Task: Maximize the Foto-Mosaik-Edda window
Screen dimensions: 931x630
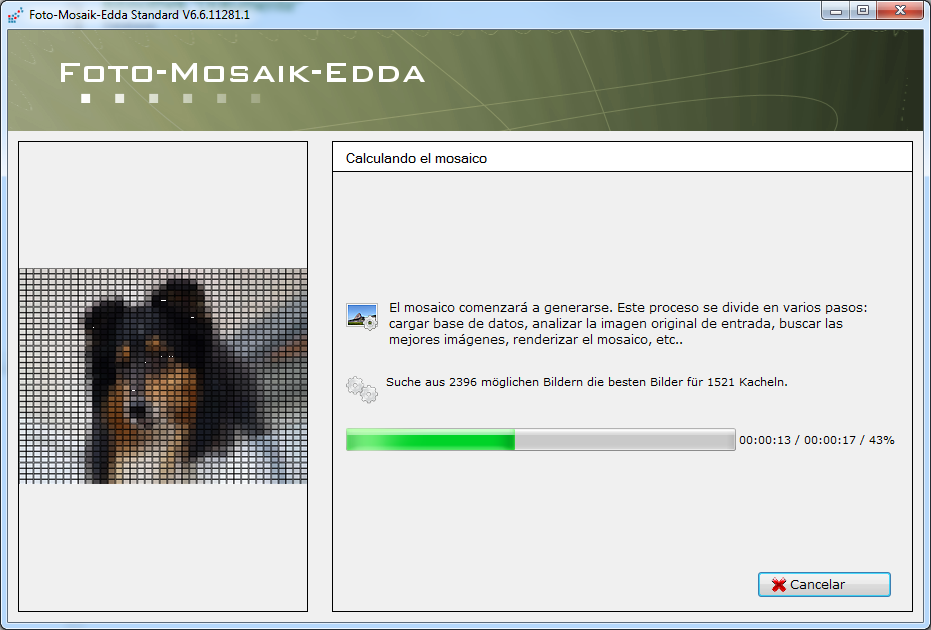Action: pos(863,11)
